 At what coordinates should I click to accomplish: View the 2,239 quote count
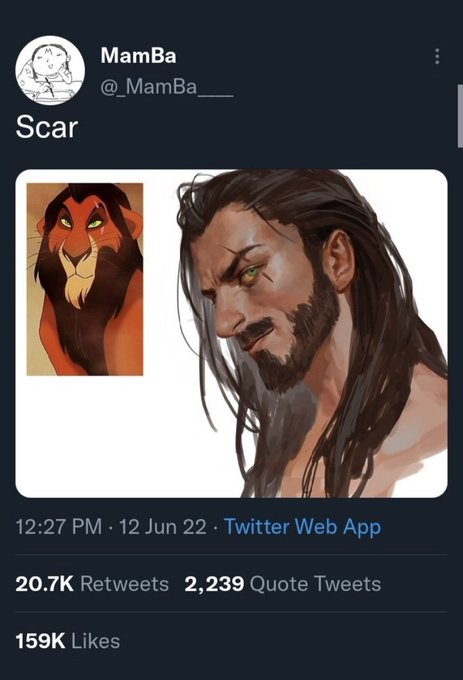click(214, 584)
